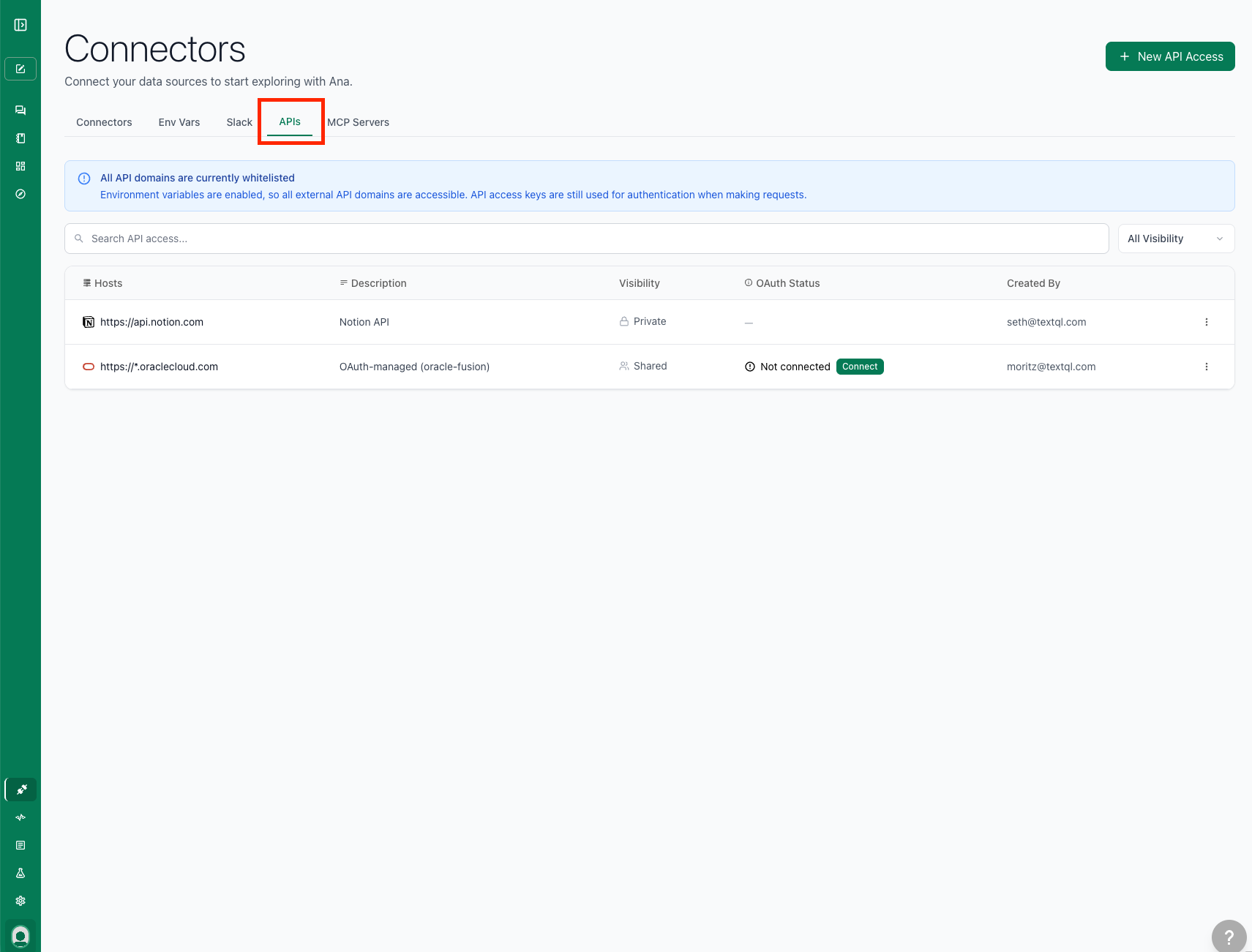
Task: Open the oraclecloud row options menu
Action: tap(1207, 367)
